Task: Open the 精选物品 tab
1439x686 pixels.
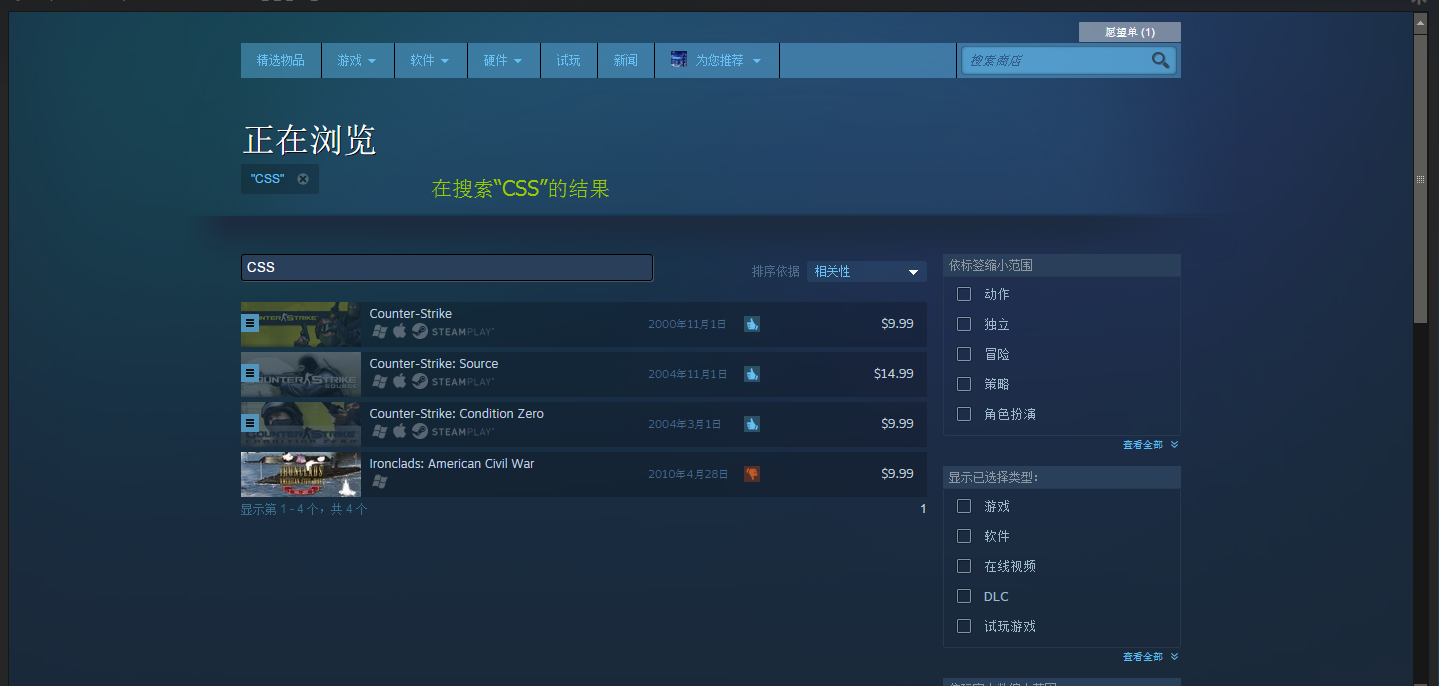Action: (281, 60)
